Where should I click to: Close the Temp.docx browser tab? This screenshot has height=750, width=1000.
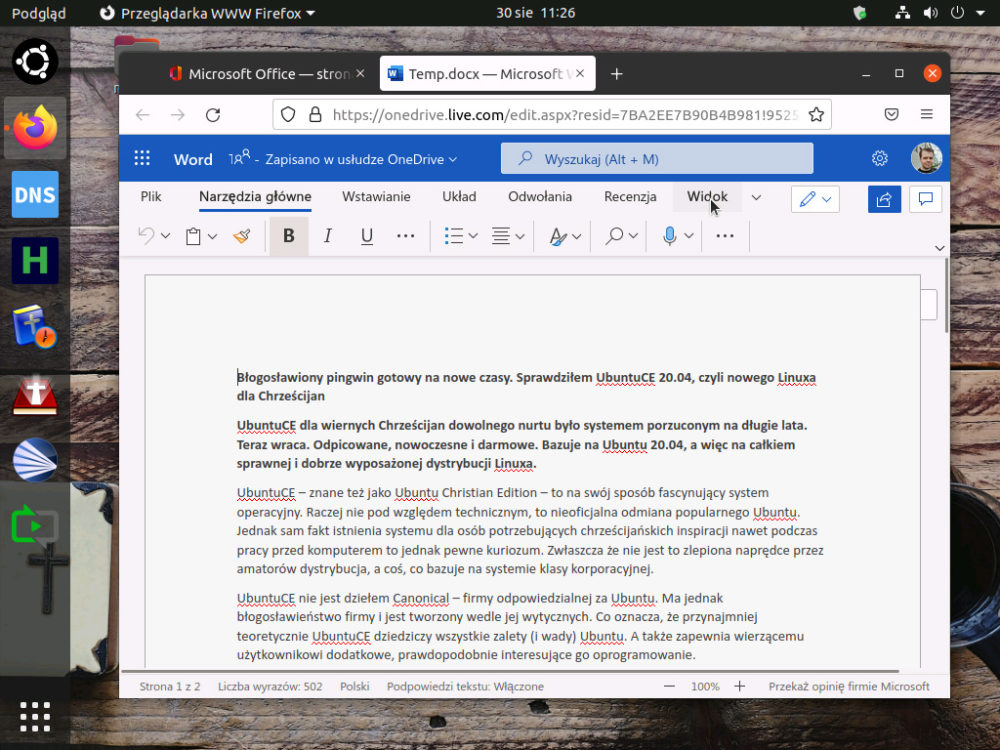580,74
